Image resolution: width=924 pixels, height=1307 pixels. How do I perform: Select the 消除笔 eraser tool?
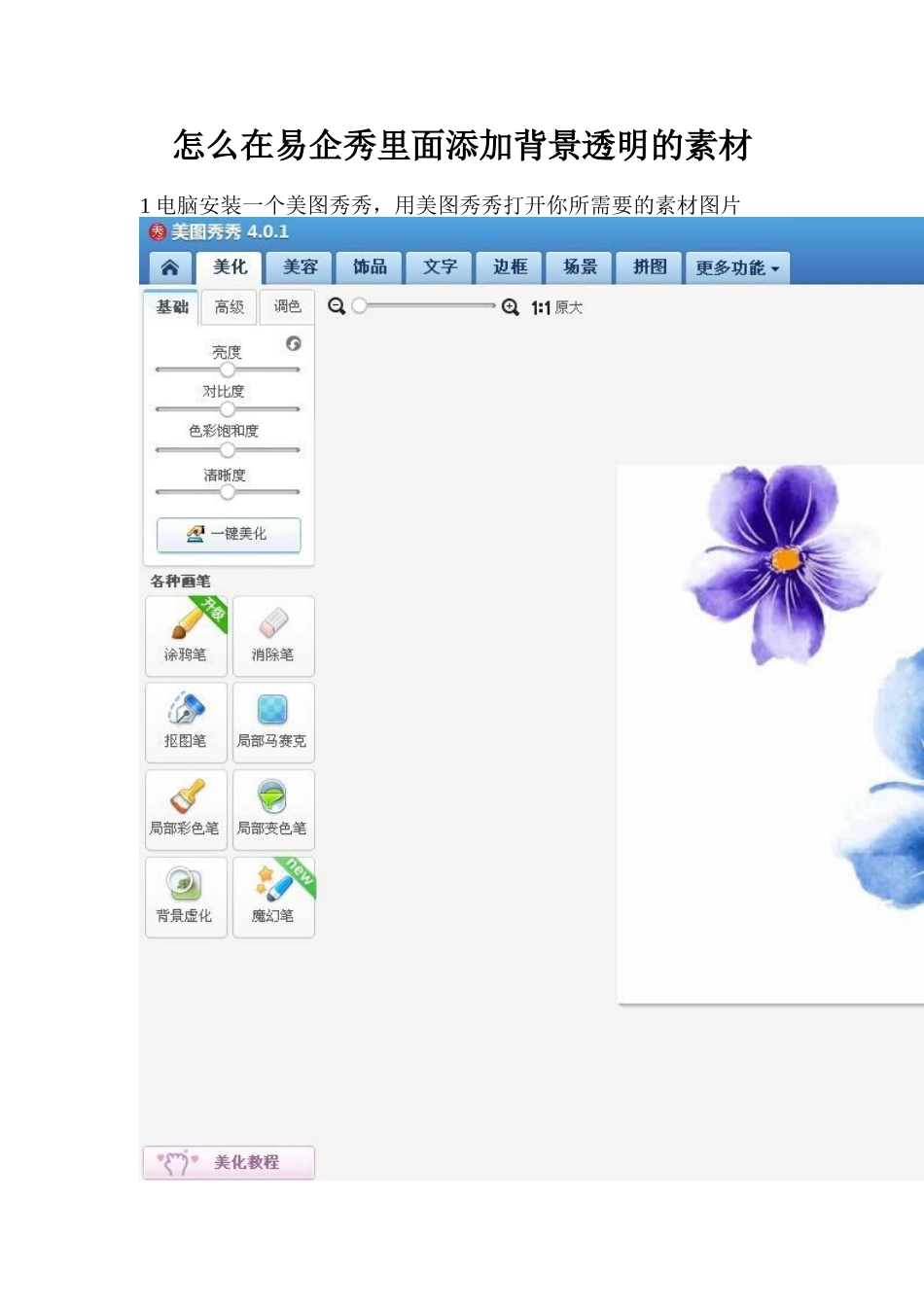coord(273,636)
